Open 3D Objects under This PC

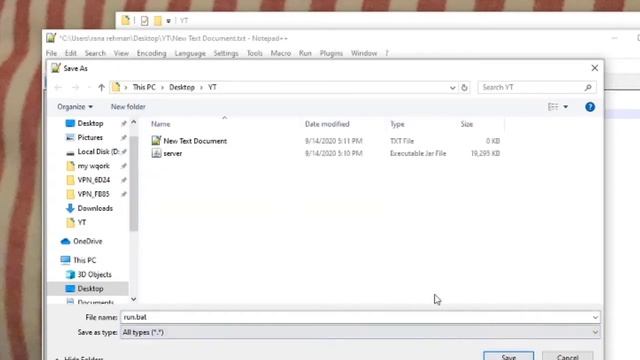click(94, 274)
